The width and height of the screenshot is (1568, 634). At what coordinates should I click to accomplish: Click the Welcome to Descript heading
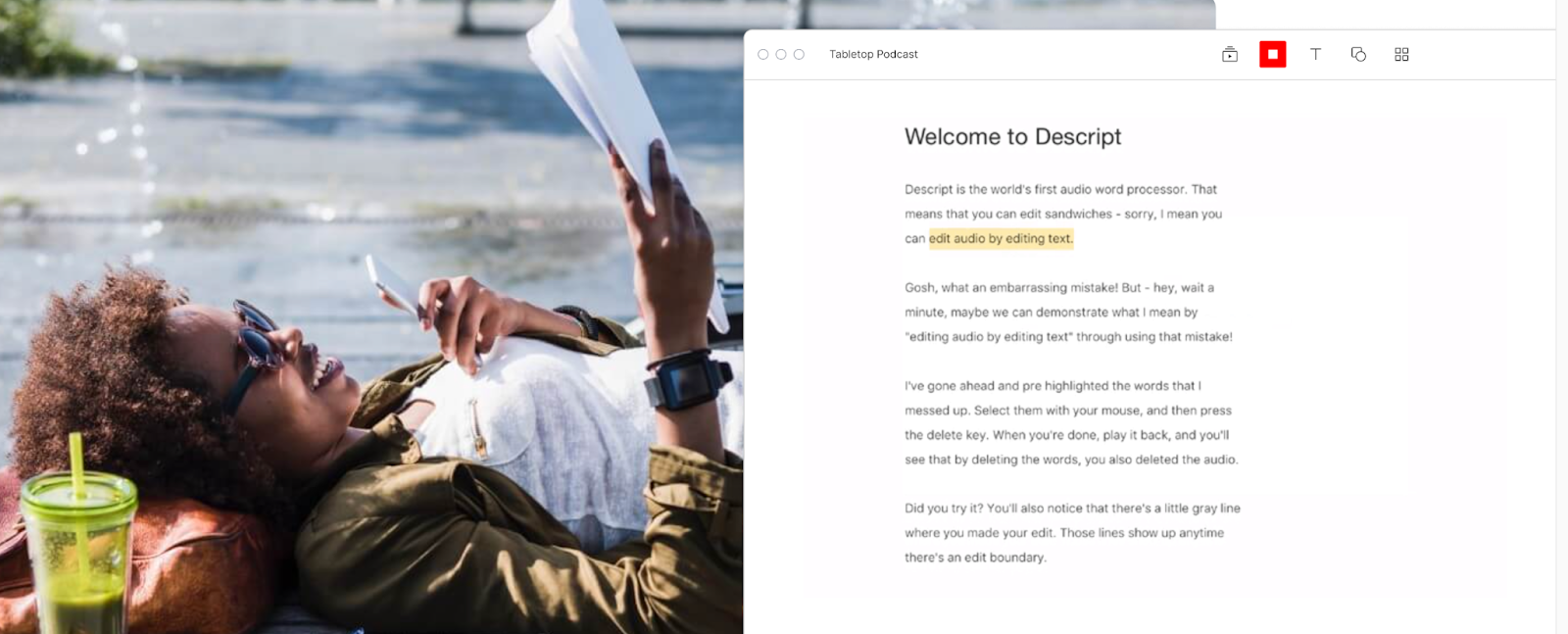pyautogui.click(x=1012, y=137)
